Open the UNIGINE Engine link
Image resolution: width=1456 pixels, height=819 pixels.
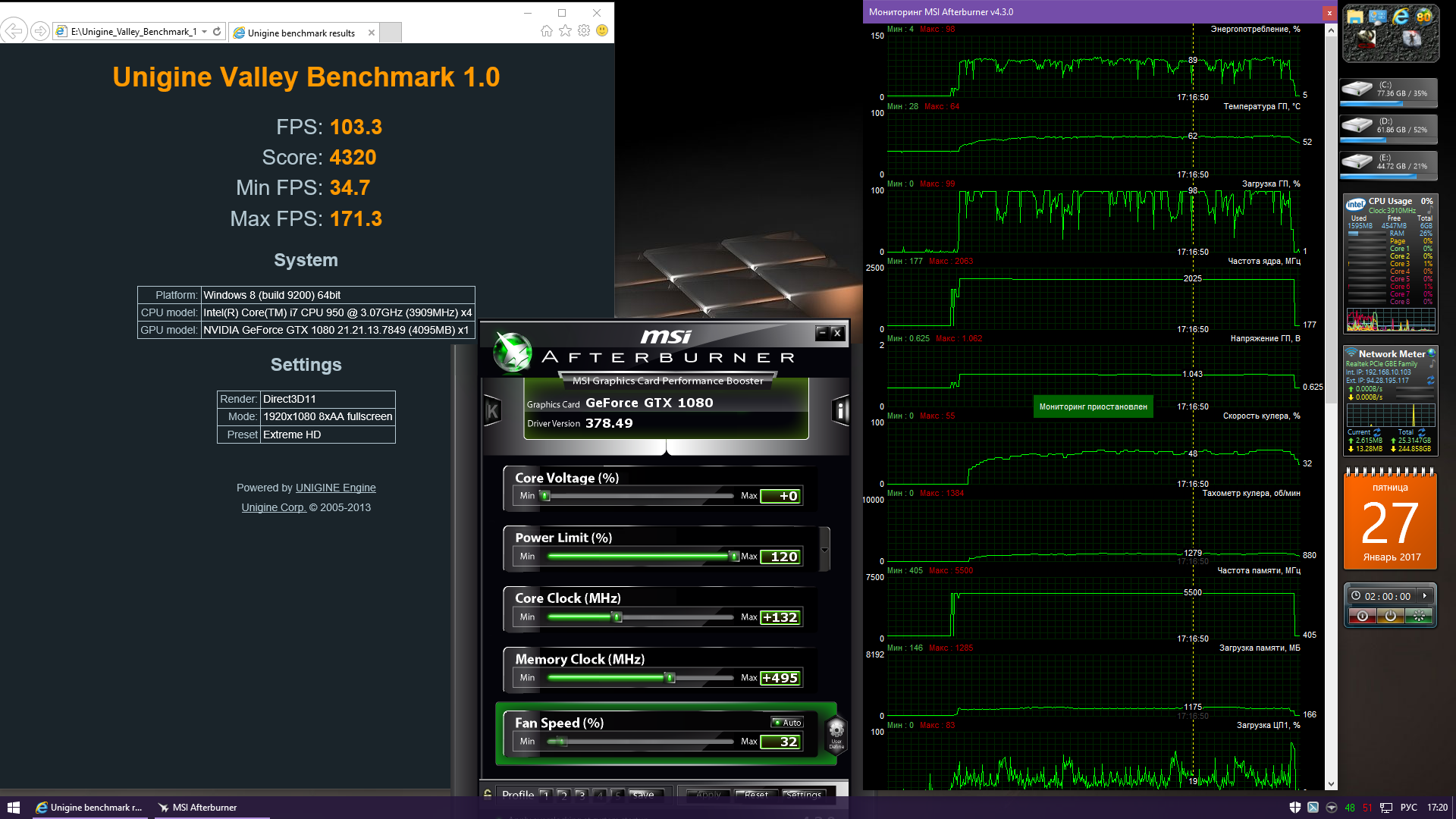pyautogui.click(x=335, y=488)
